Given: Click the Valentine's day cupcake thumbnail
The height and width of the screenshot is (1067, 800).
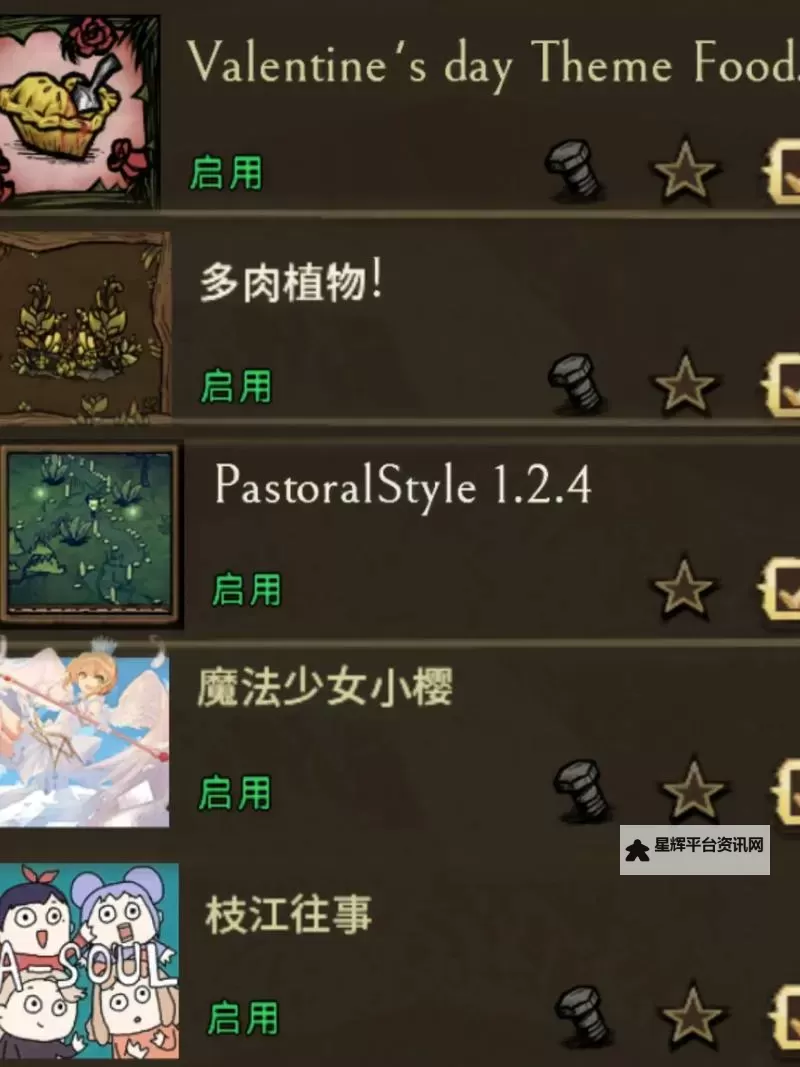Looking at the screenshot, I should pos(80,112).
